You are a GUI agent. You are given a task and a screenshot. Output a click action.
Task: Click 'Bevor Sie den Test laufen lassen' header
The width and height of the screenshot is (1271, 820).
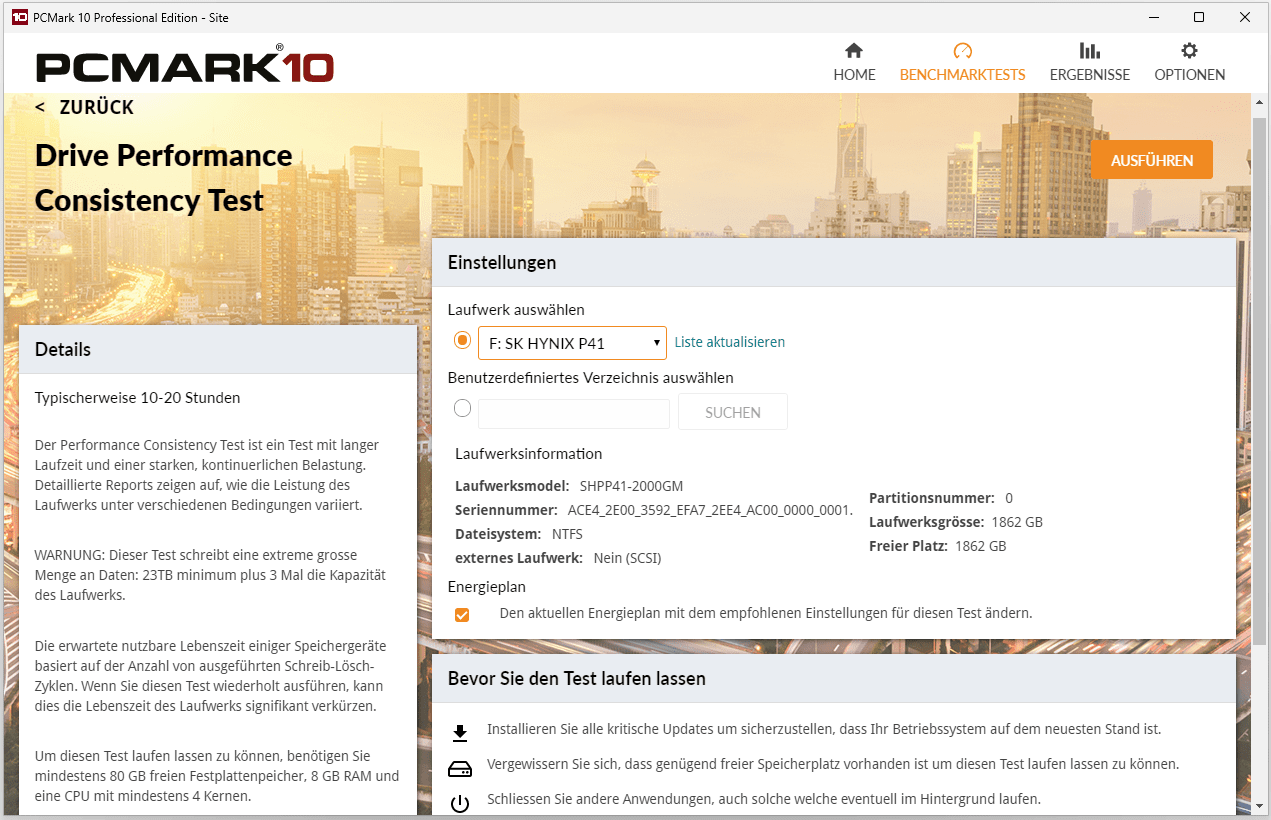coord(834,679)
